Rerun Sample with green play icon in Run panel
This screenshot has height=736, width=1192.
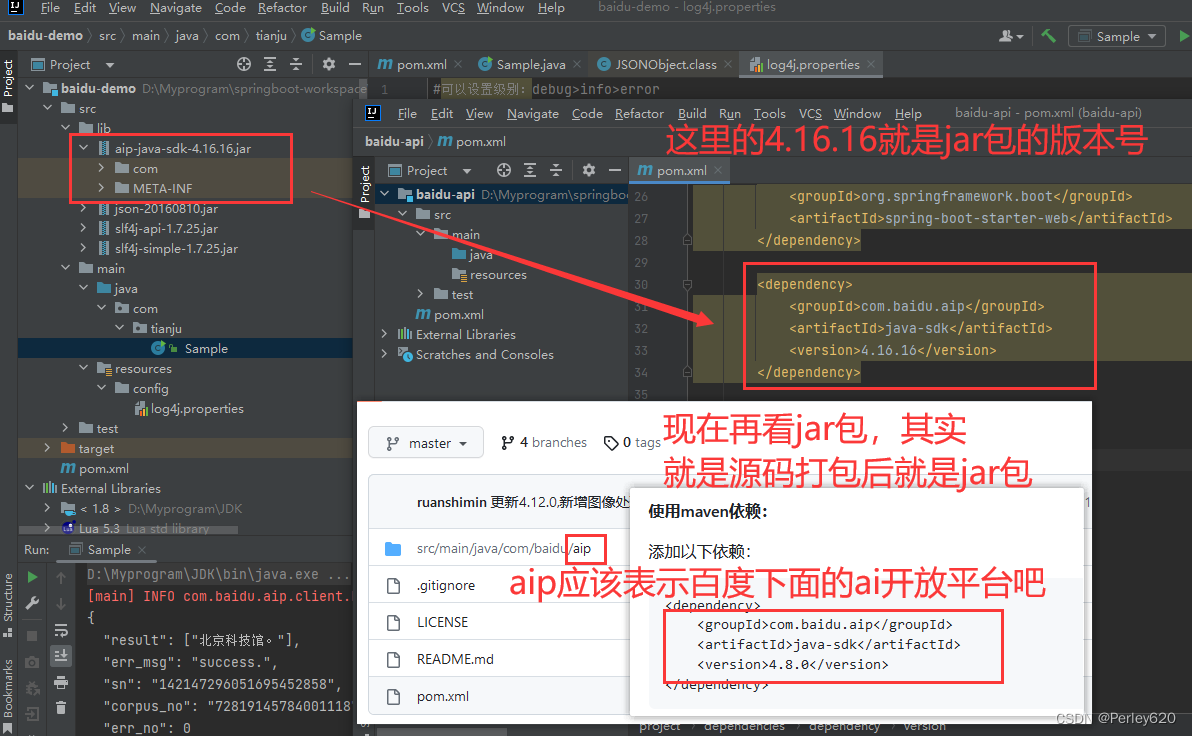tap(32, 577)
